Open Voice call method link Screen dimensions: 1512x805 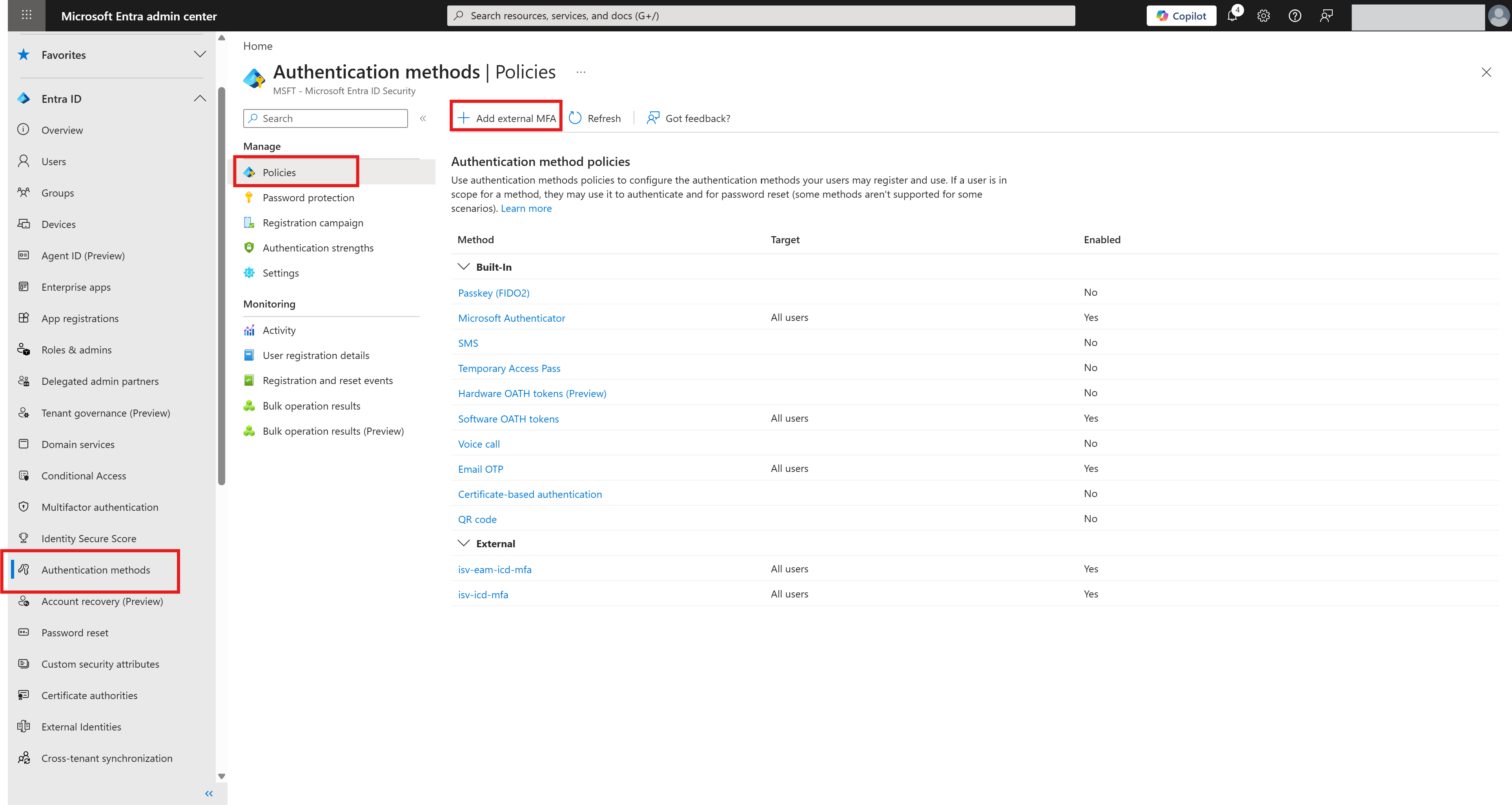478,444
